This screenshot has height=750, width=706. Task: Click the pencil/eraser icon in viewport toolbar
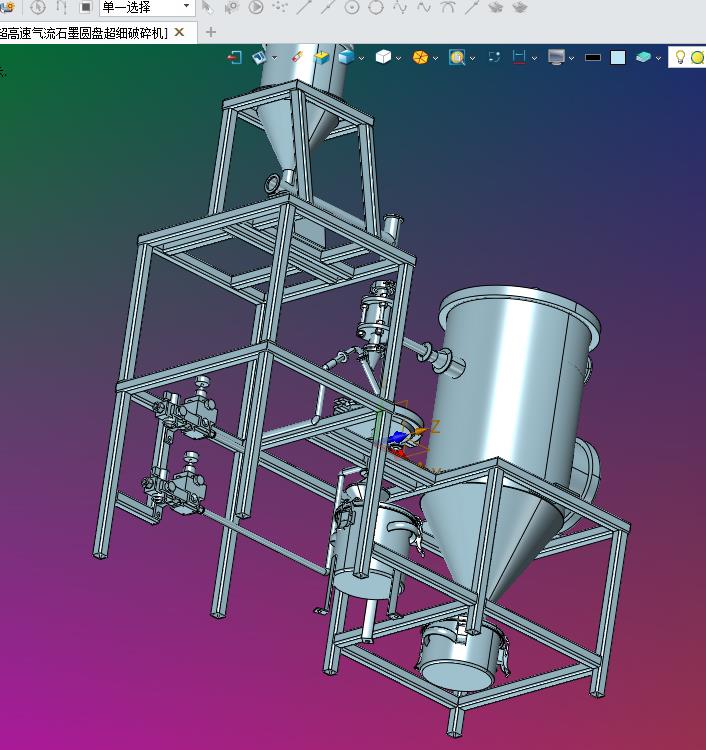point(297,57)
